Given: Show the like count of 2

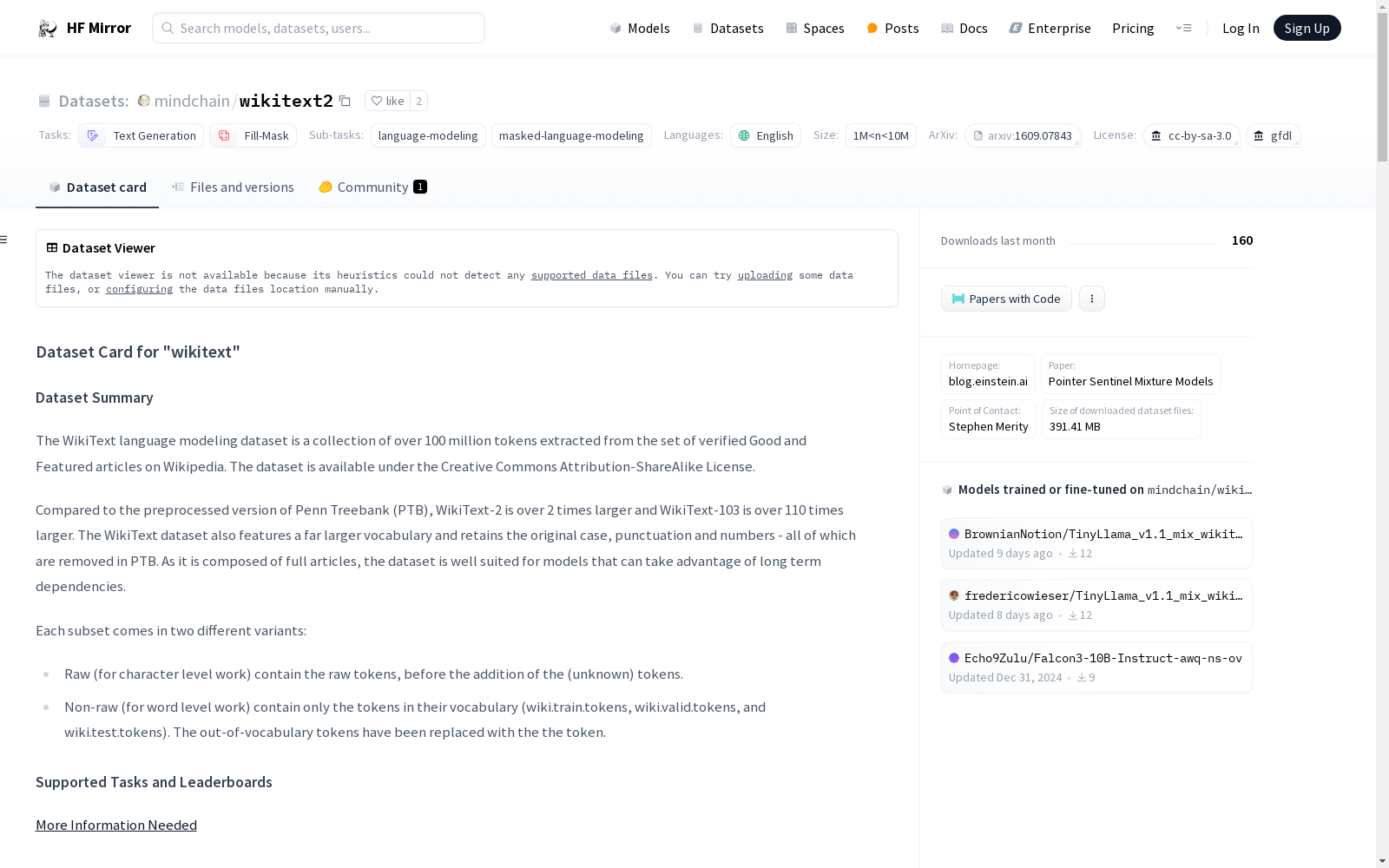Looking at the screenshot, I should pos(418,101).
